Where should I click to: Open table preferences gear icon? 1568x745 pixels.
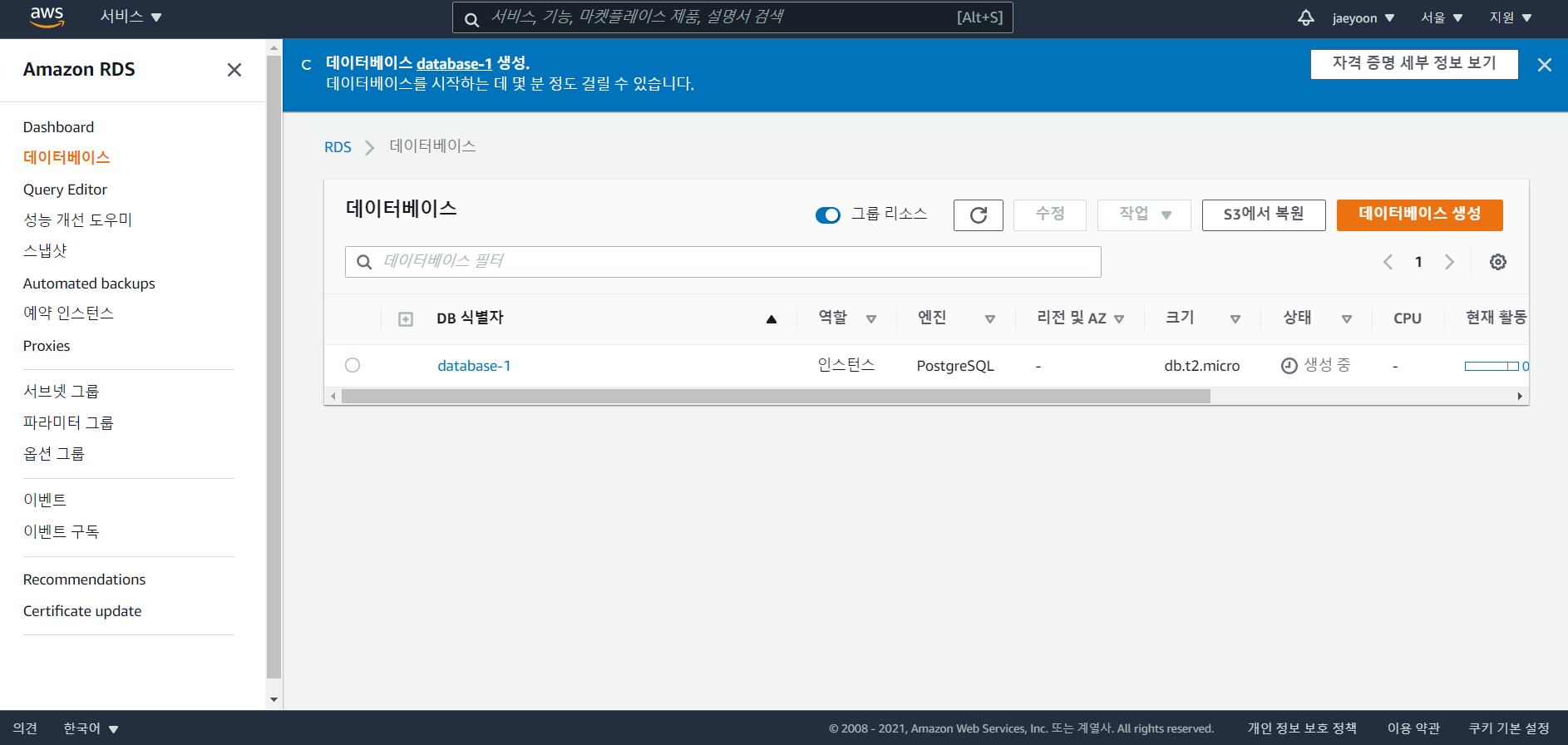[1498, 262]
